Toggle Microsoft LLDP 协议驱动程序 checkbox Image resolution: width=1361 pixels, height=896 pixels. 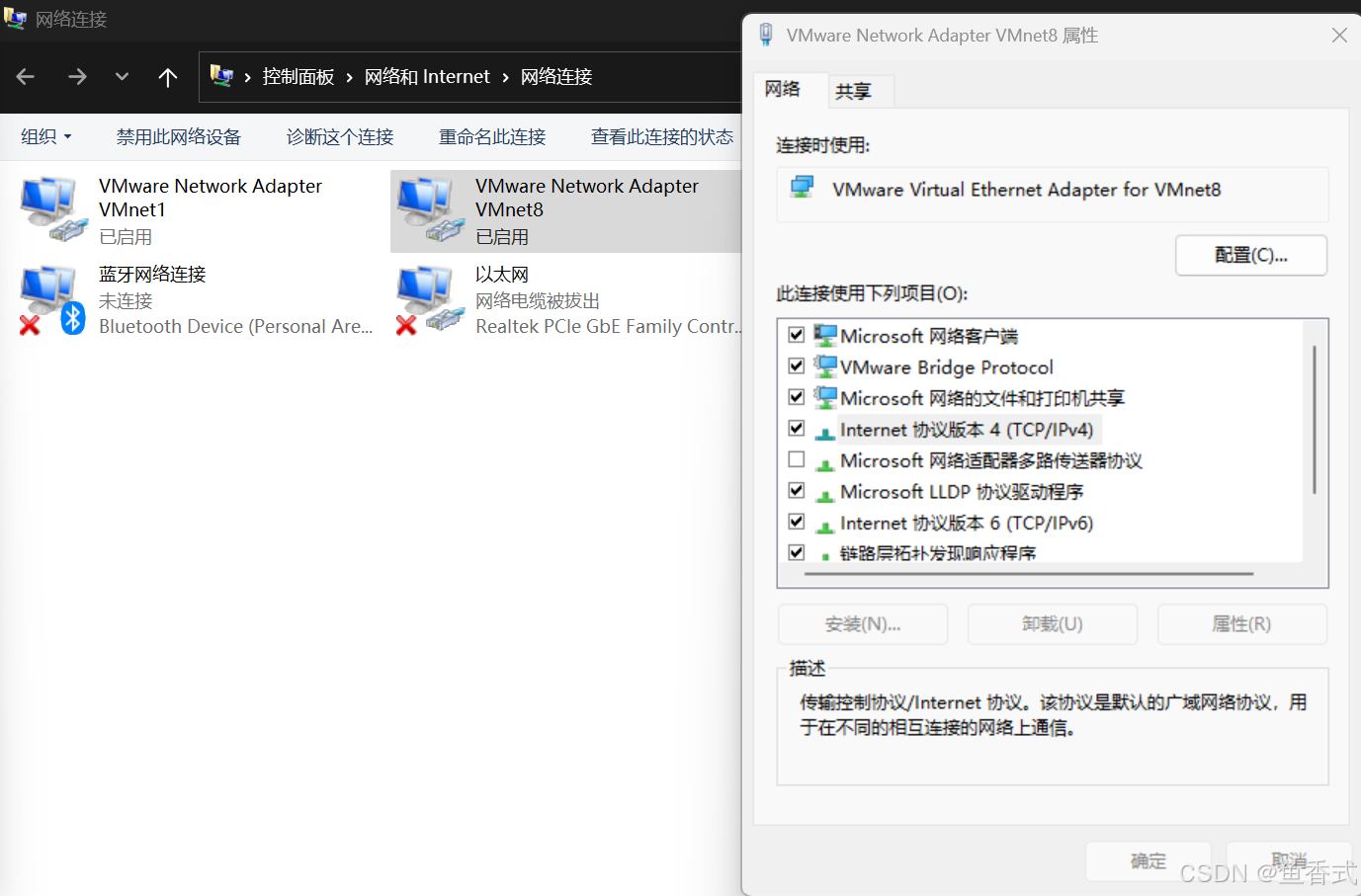coord(797,490)
